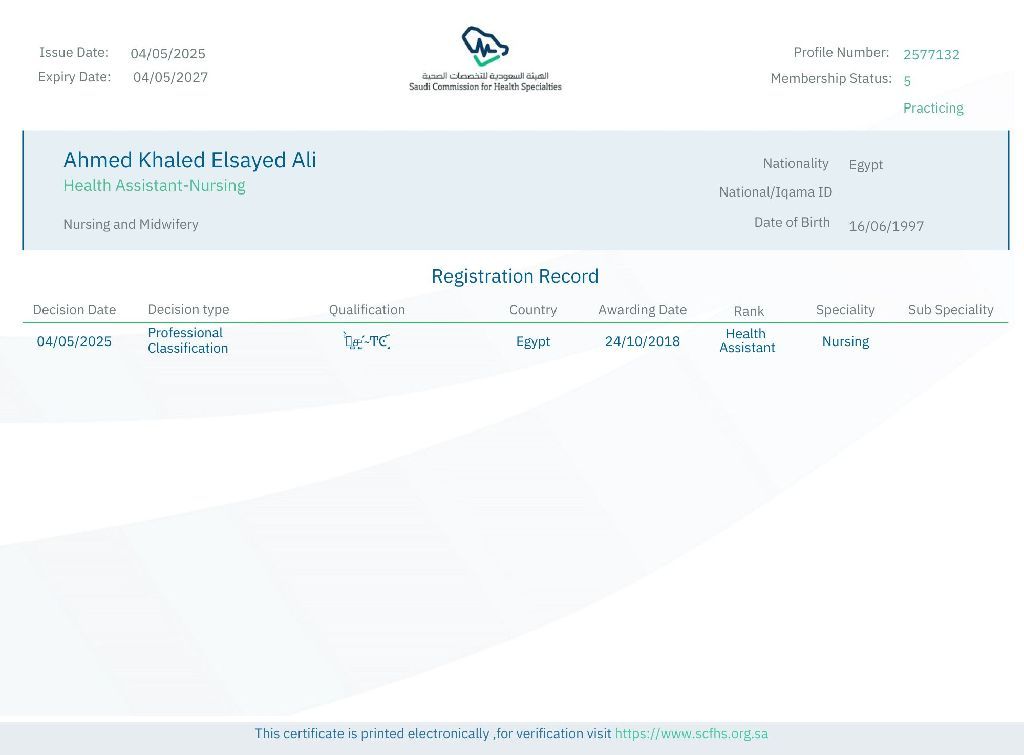Click the National/Iqama ID label
This screenshot has width=1024, height=755.
775,192
